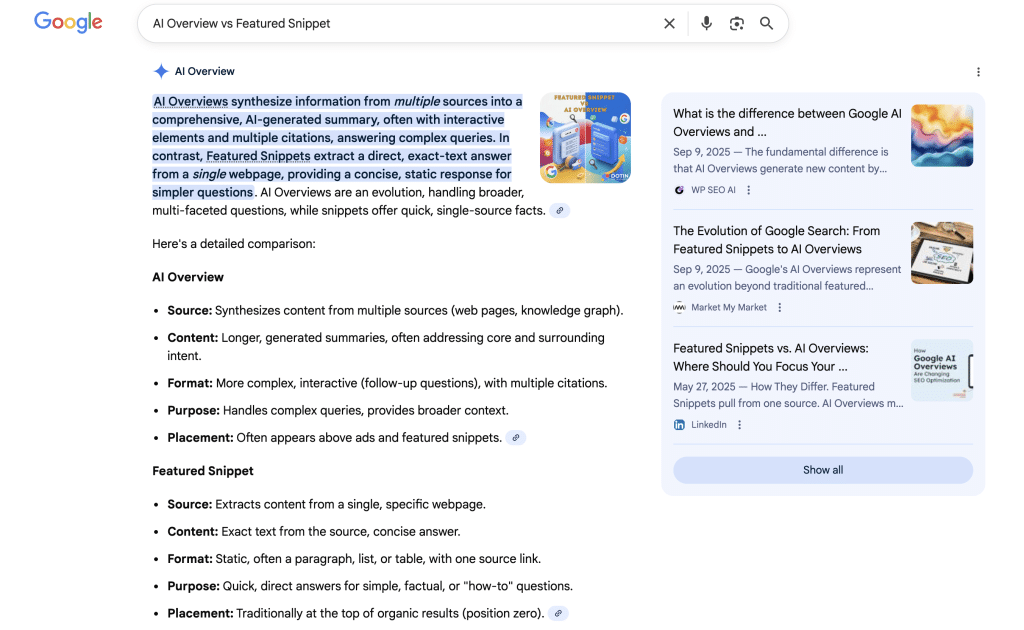
Task: Click the 'Featured Snippet' section heading
Action: (x=203, y=471)
